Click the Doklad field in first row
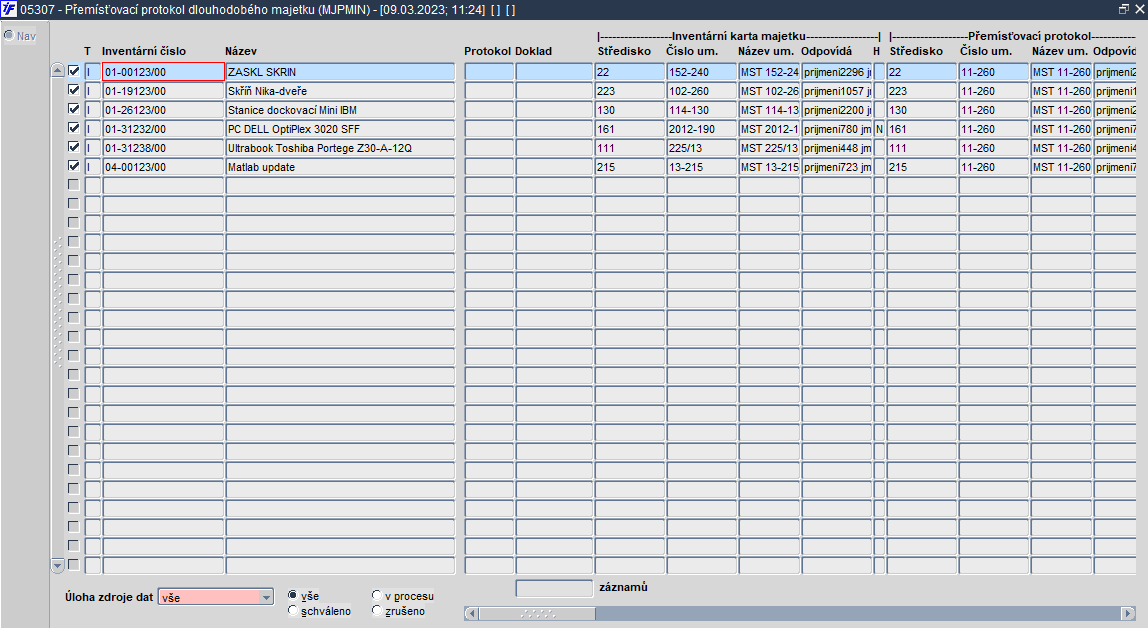Image resolution: width=1148 pixels, height=628 pixels. point(554,72)
